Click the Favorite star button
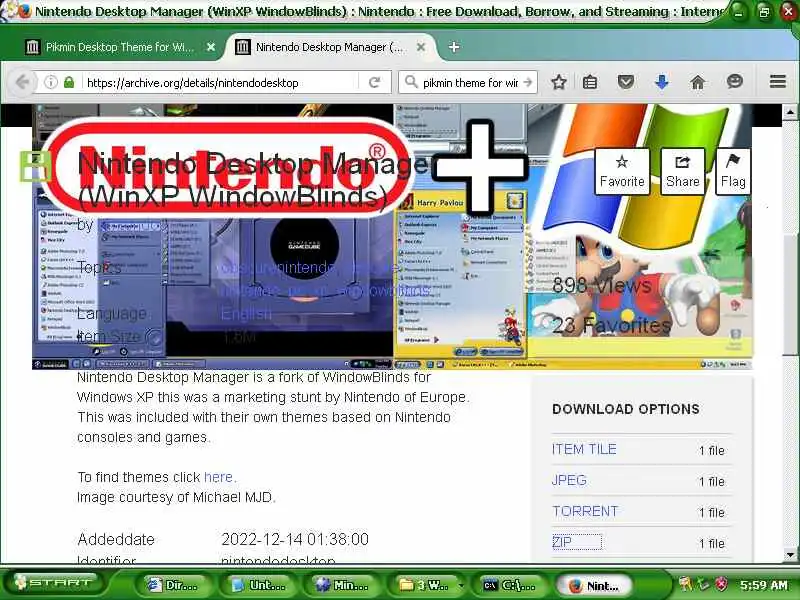The image size is (800, 600). (x=622, y=171)
